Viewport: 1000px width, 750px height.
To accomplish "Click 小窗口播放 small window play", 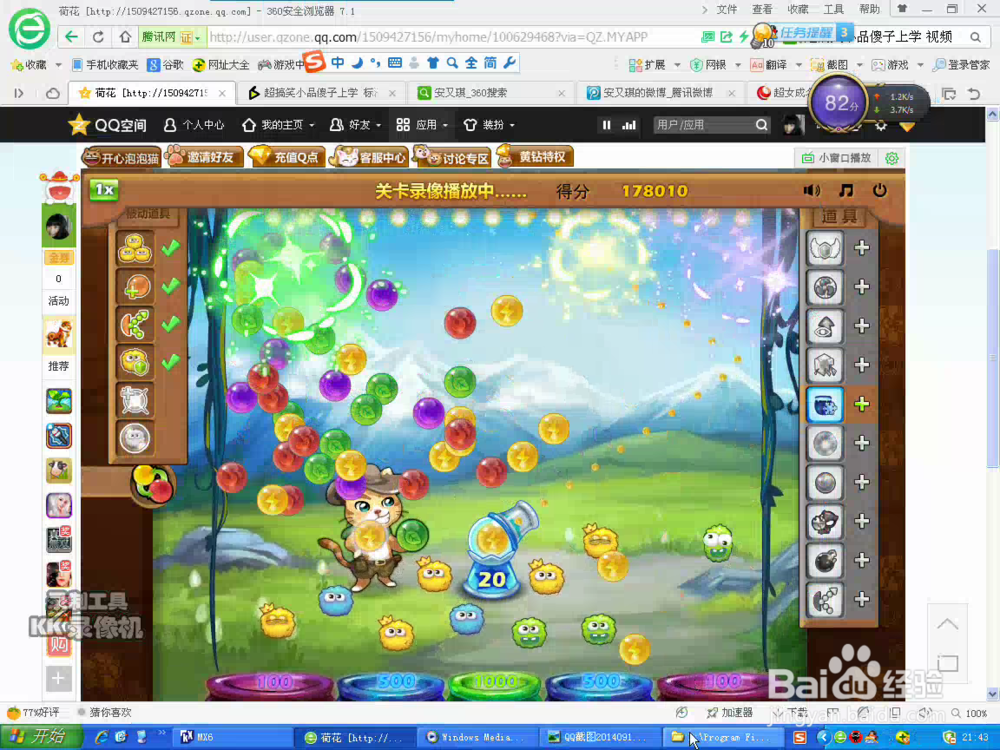I will 836,158.
